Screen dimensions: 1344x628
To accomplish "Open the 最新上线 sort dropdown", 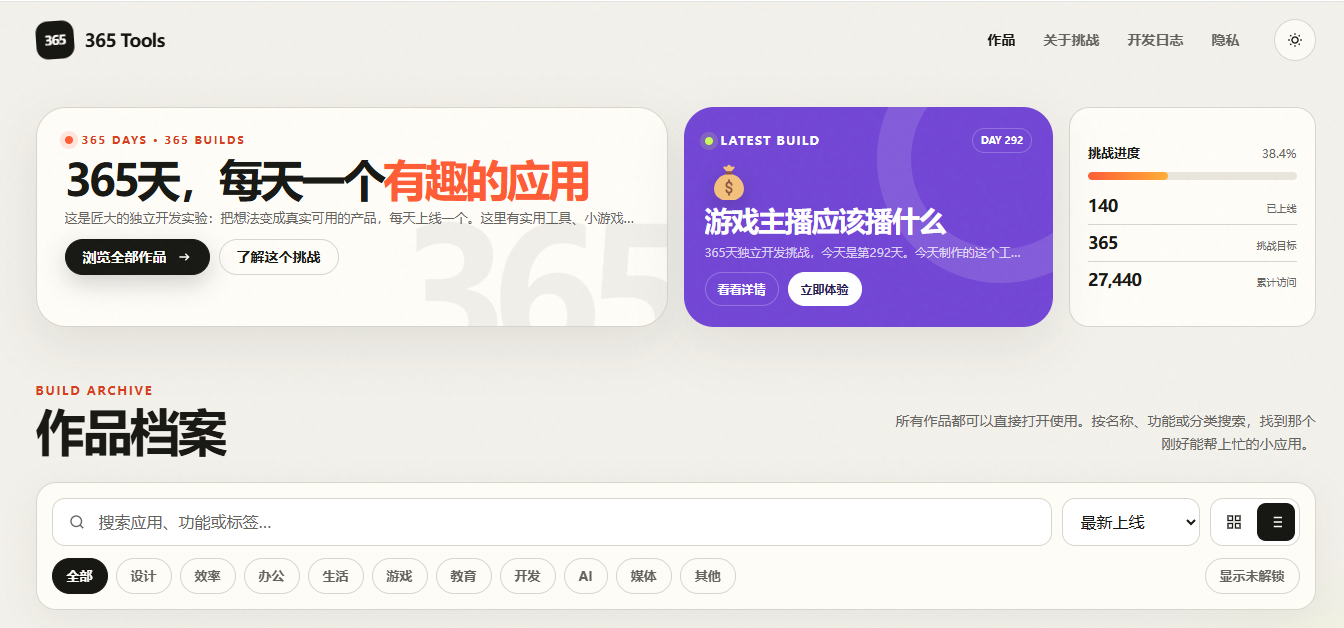I will 1131,522.
